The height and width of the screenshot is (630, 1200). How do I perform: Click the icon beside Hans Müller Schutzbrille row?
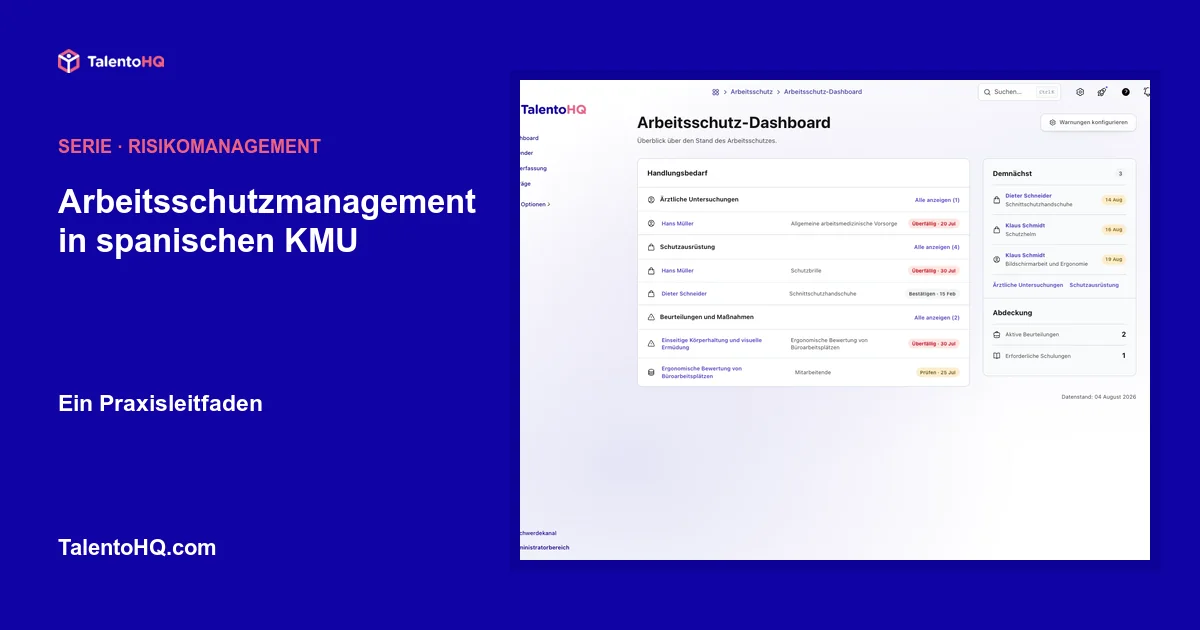click(x=651, y=271)
